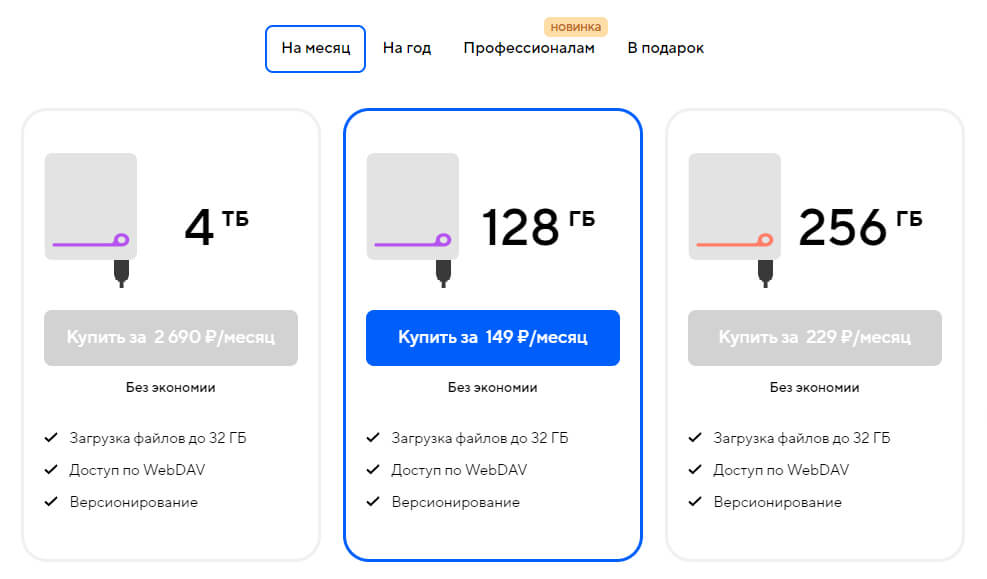This screenshot has width=987, height=579.
Task: Click Купить за 2 690 ₽/месяц button
Action: (x=170, y=338)
